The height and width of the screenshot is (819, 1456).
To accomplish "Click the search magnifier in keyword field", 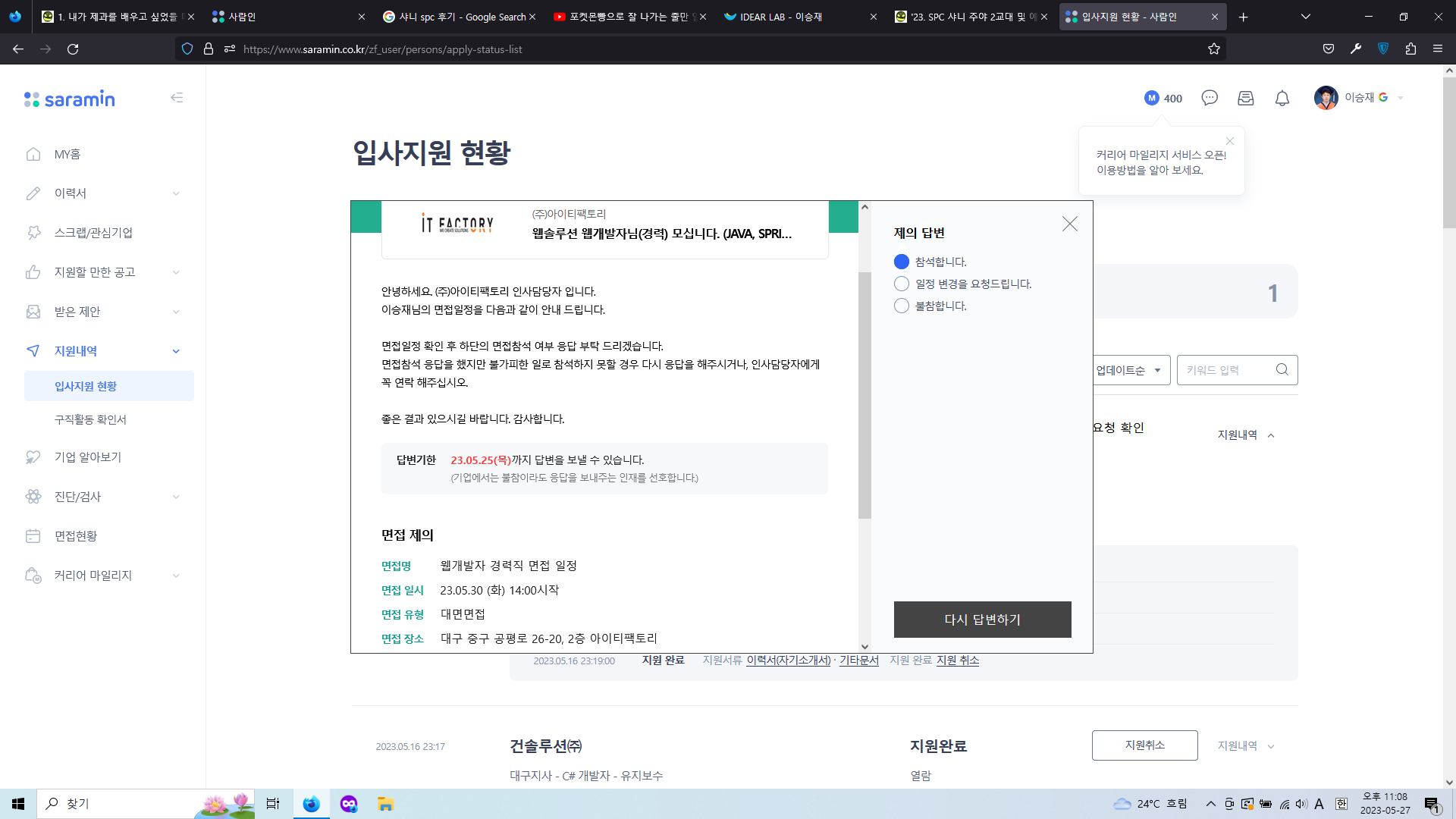I will [x=1282, y=369].
